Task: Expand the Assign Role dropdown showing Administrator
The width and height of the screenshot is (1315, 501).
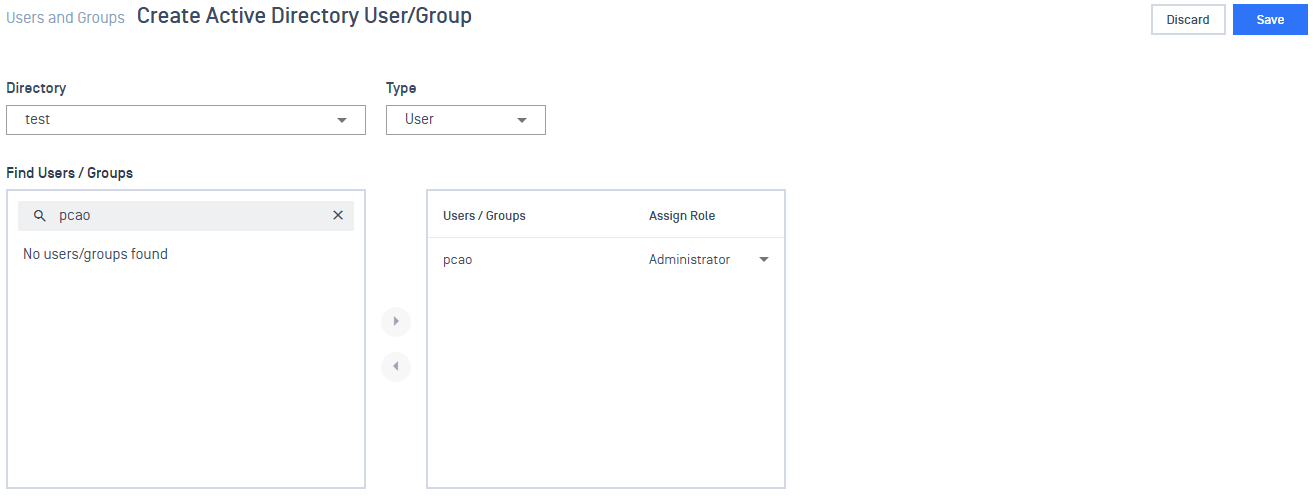Action: (x=708, y=260)
